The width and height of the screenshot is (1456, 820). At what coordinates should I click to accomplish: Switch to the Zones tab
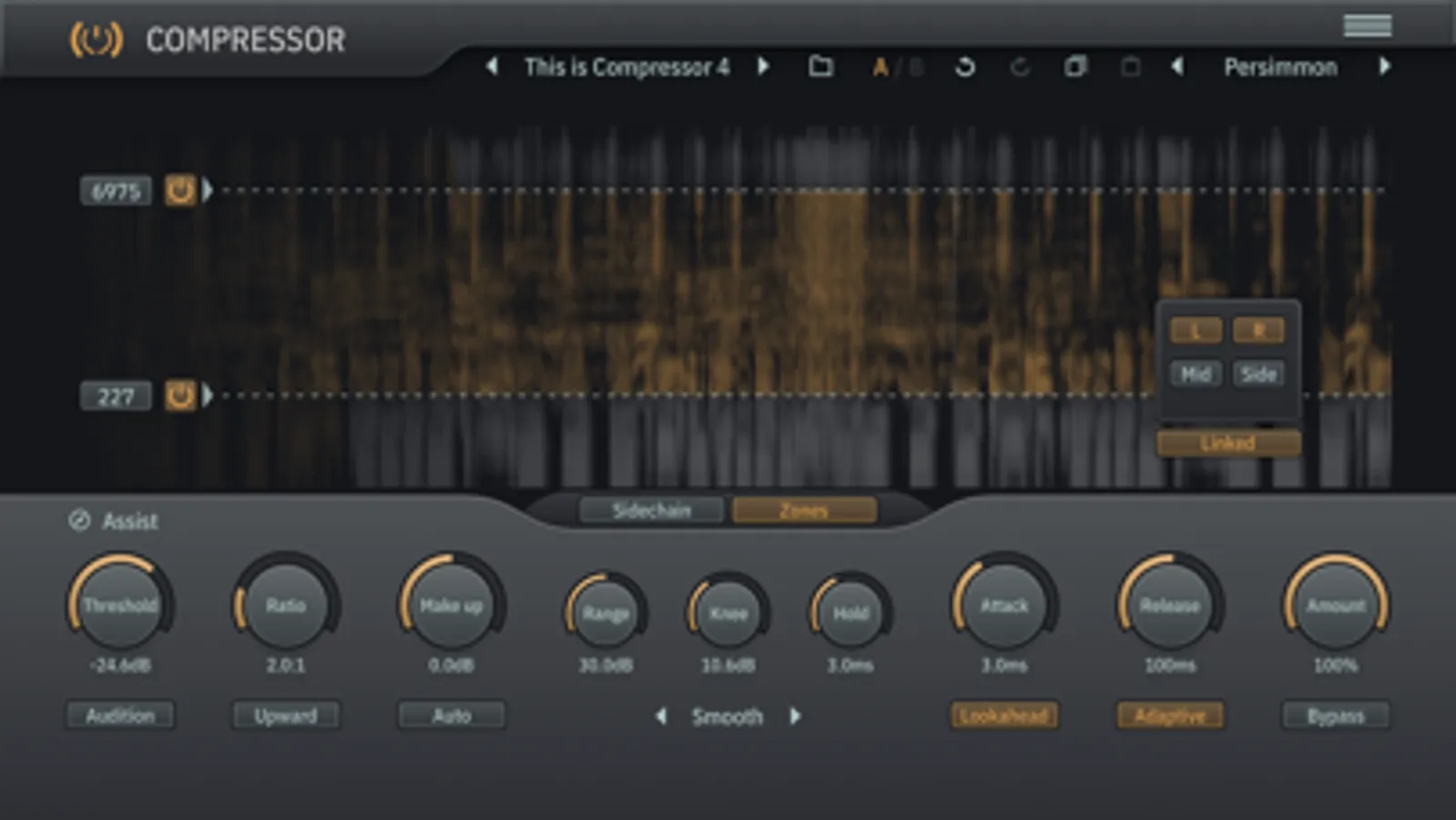click(x=804, y=511)
